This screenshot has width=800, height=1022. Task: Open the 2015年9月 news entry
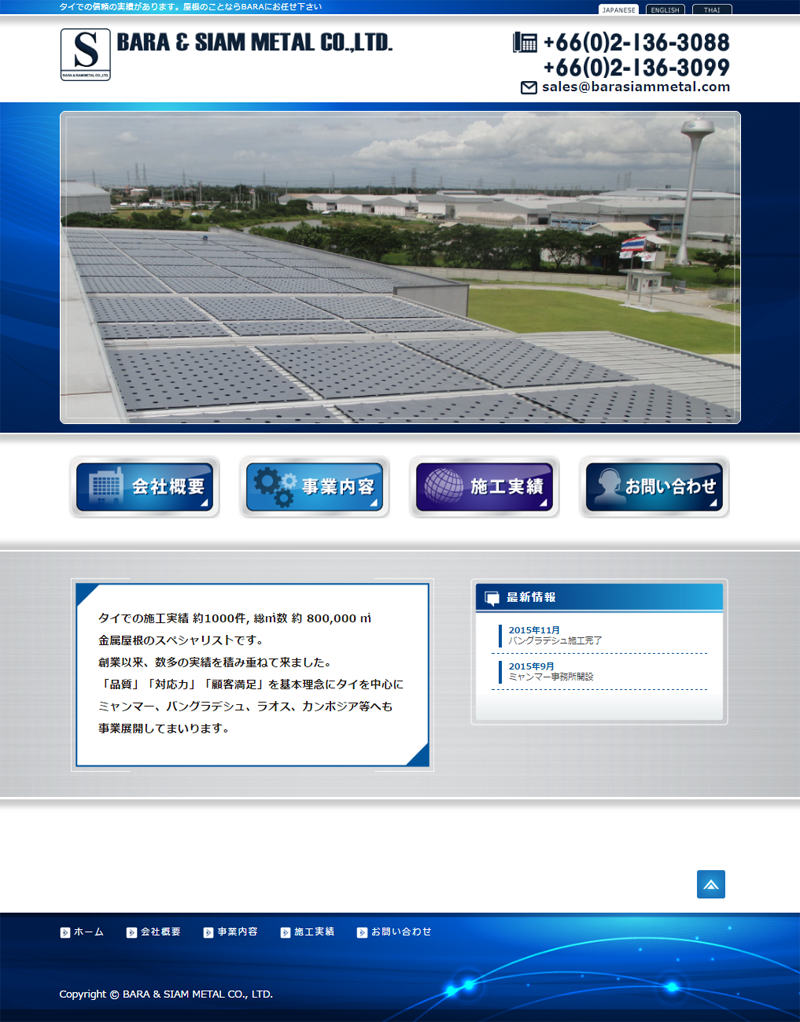click(x=531, y=666)
